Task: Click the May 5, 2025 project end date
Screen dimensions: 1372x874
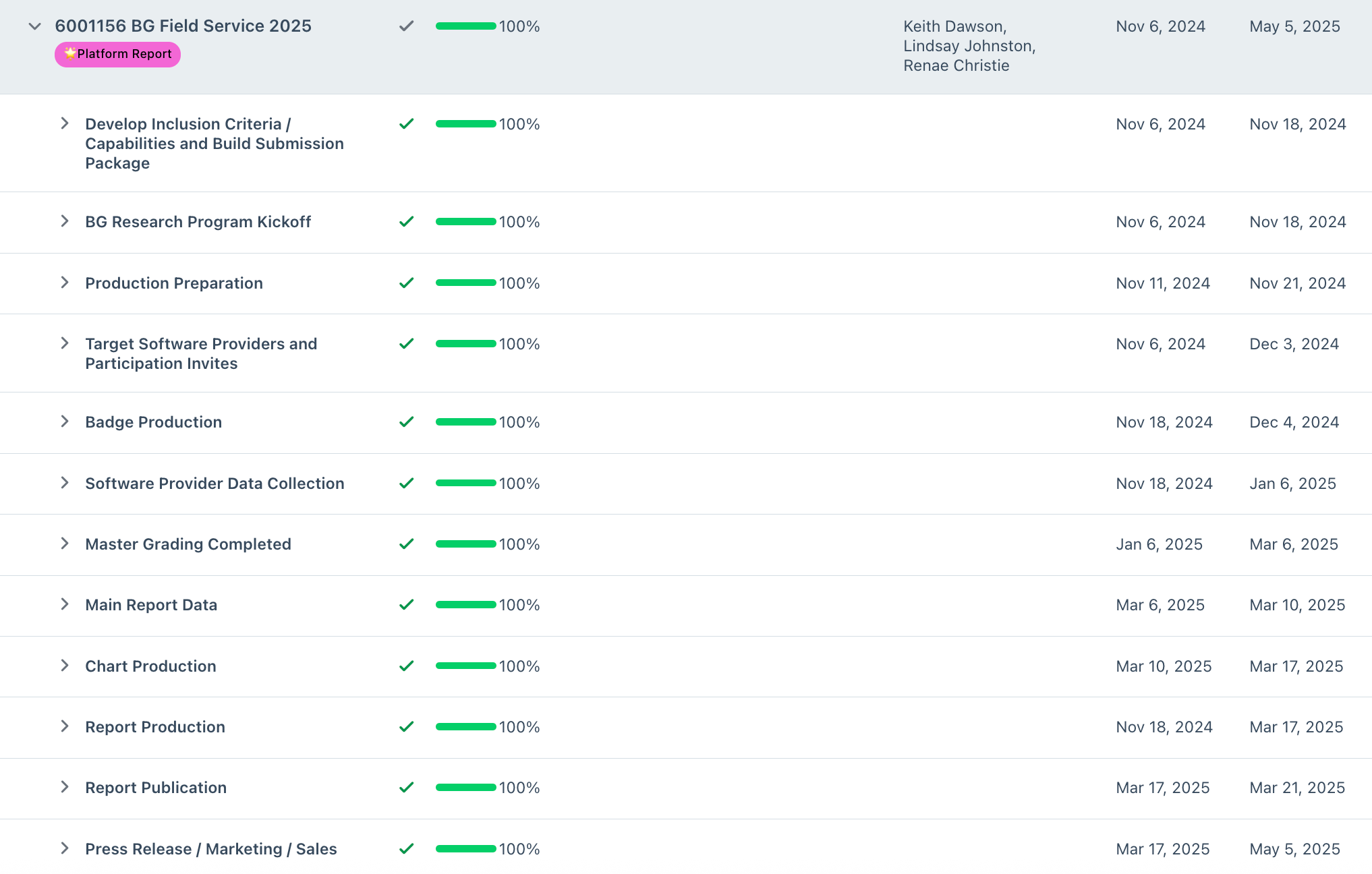Action: (x=1294, y=26)
